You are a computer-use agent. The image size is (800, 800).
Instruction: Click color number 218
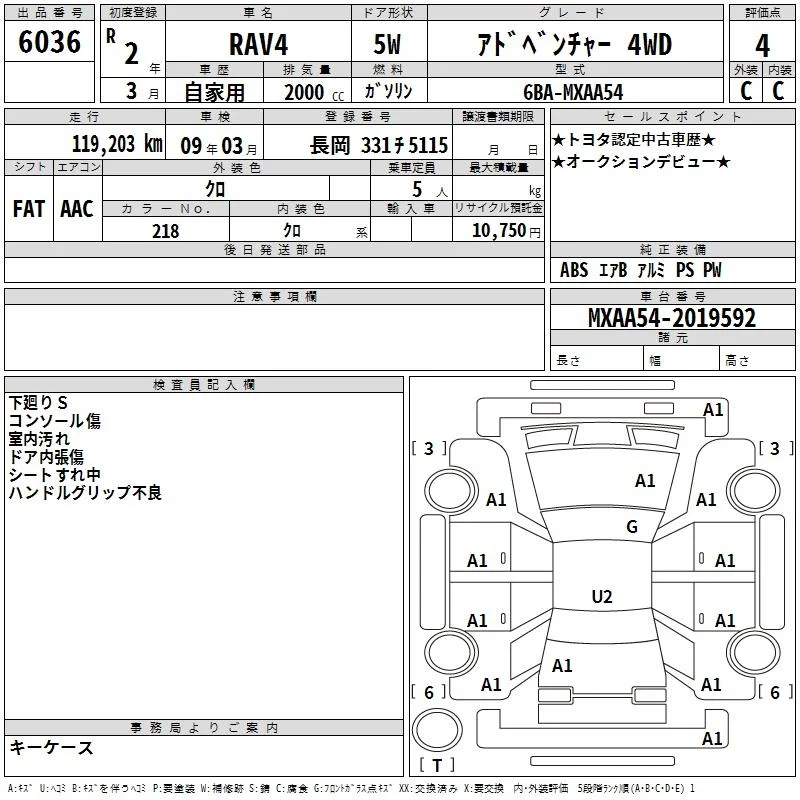[165, 231]
